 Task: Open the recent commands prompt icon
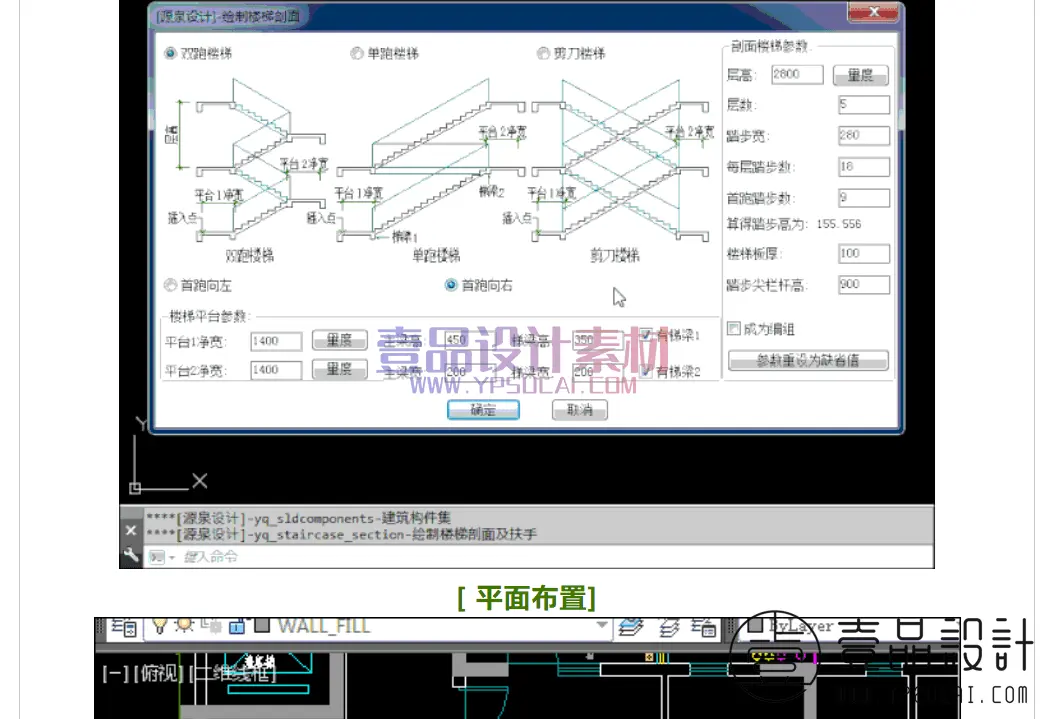tap(157, 557)
